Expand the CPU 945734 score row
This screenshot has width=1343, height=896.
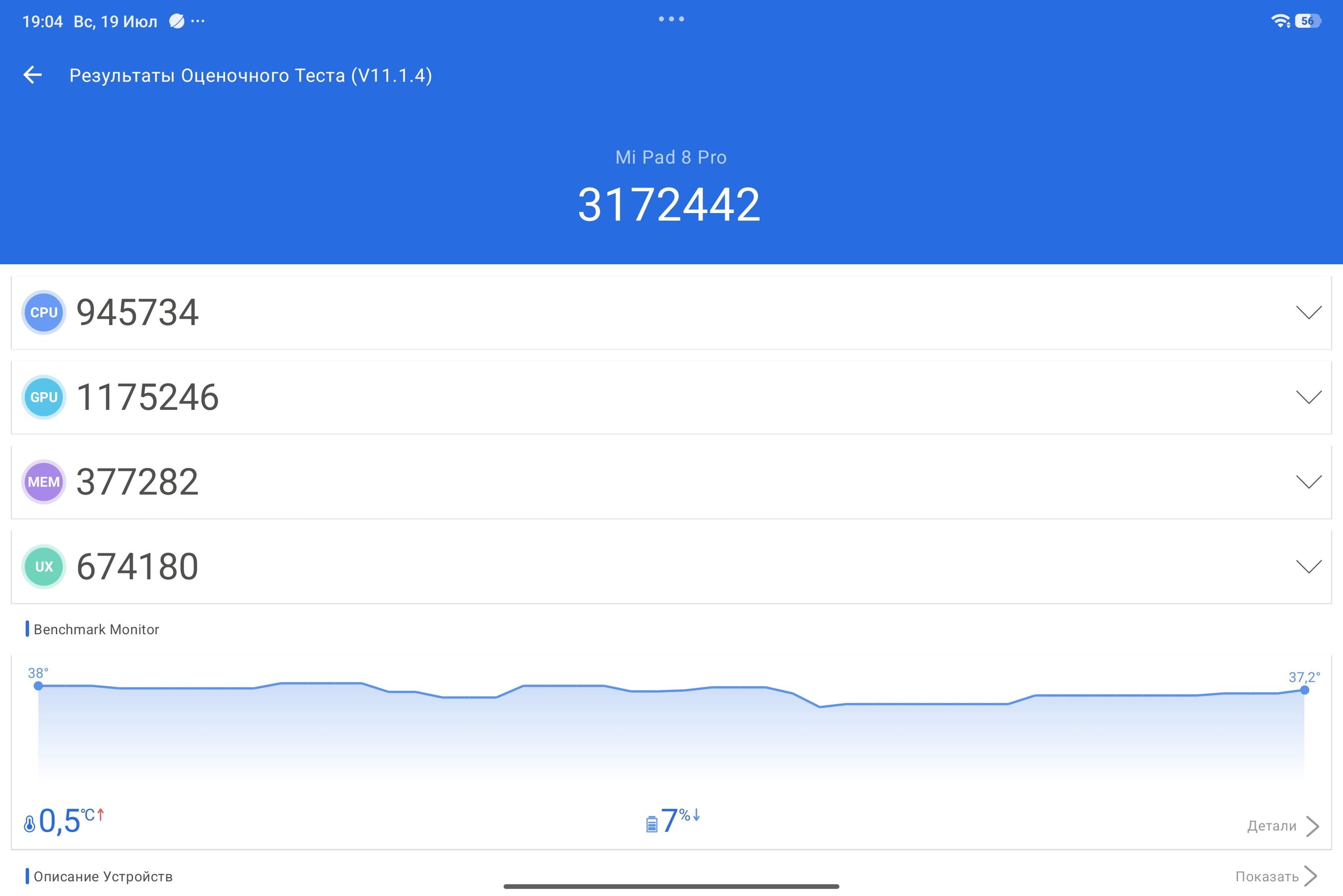(671, 313)
